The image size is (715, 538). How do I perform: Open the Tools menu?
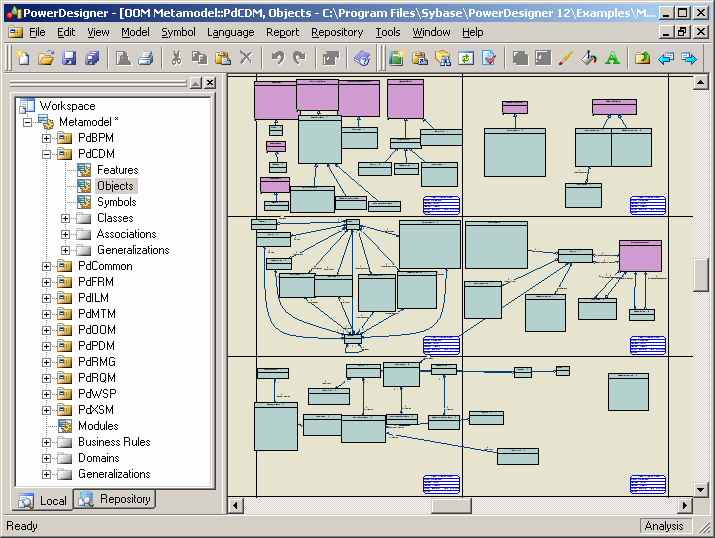(x=388, y=32)
